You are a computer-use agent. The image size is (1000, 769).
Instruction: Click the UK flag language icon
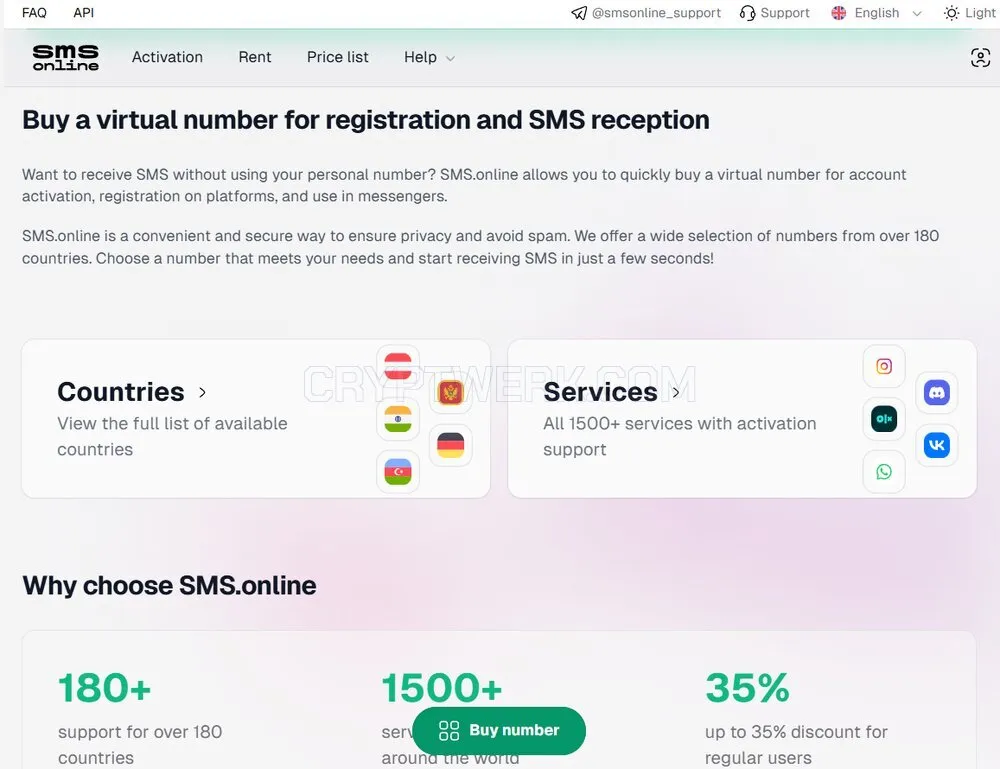coord(839,13)
